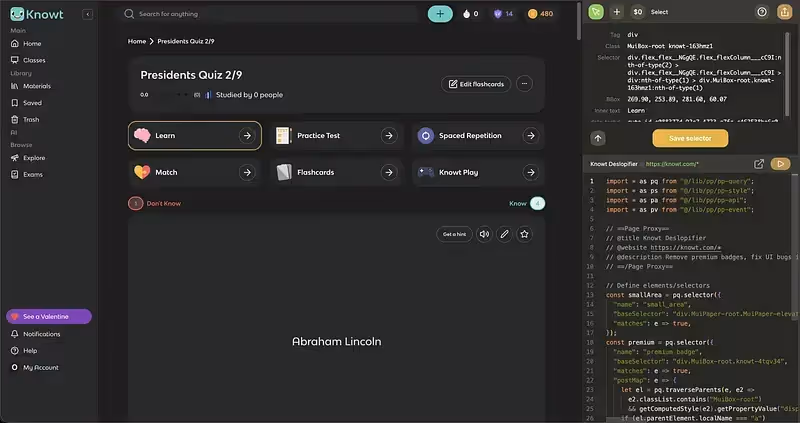
Task: Run the Knowt Deslopifier script play button
Action: pyautogui.click(x=781, y=164)
